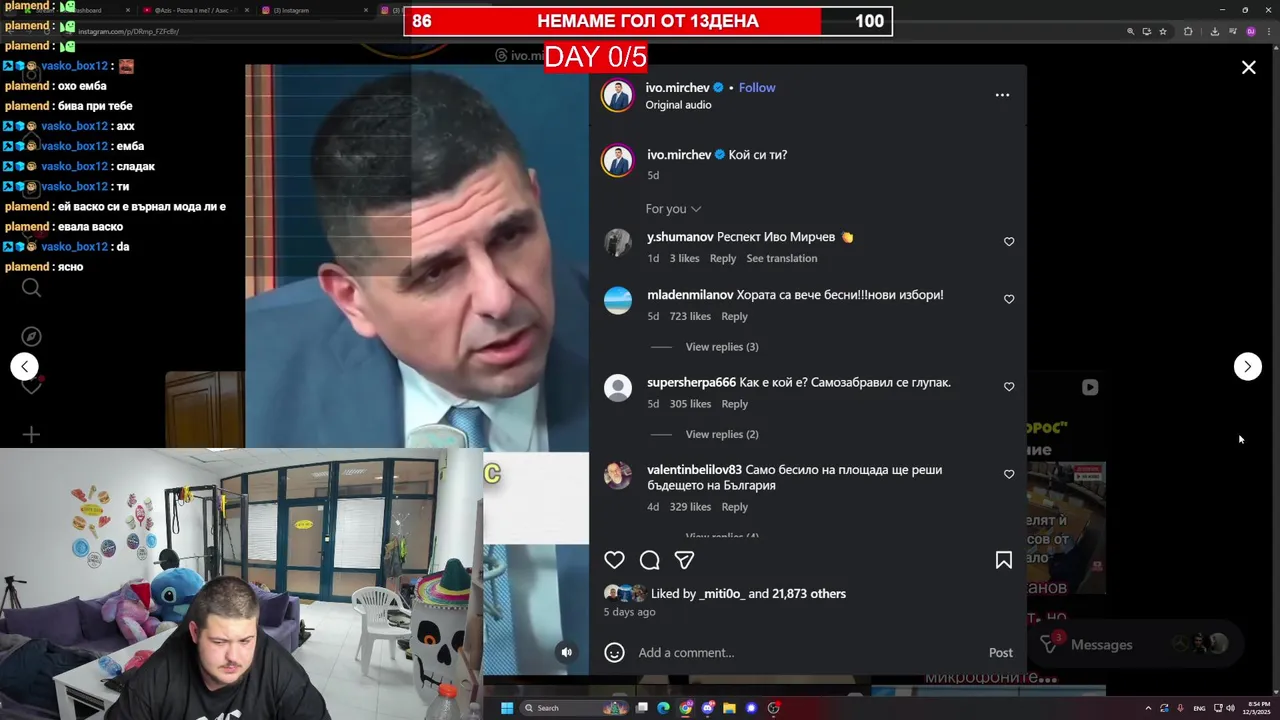Reply to supersherpa666's comment

(x=734, y=404)
